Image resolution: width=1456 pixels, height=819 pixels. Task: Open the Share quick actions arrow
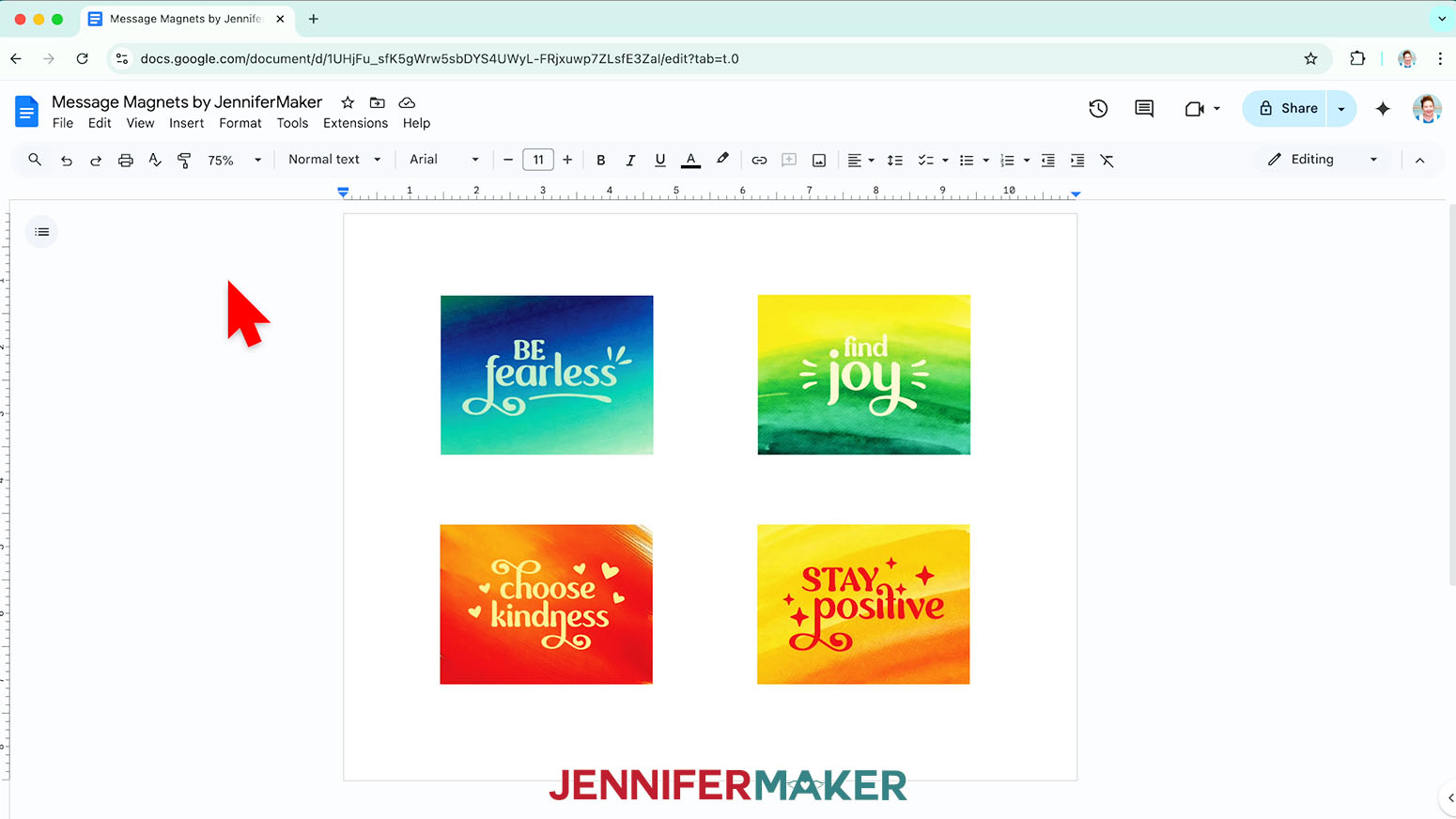point(1341,109)
